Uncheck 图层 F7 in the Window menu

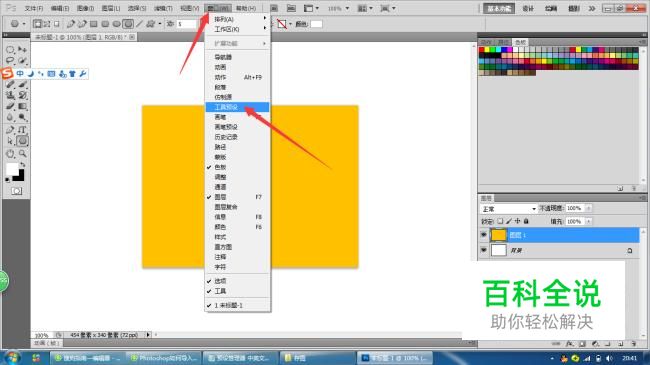(238, 197)
